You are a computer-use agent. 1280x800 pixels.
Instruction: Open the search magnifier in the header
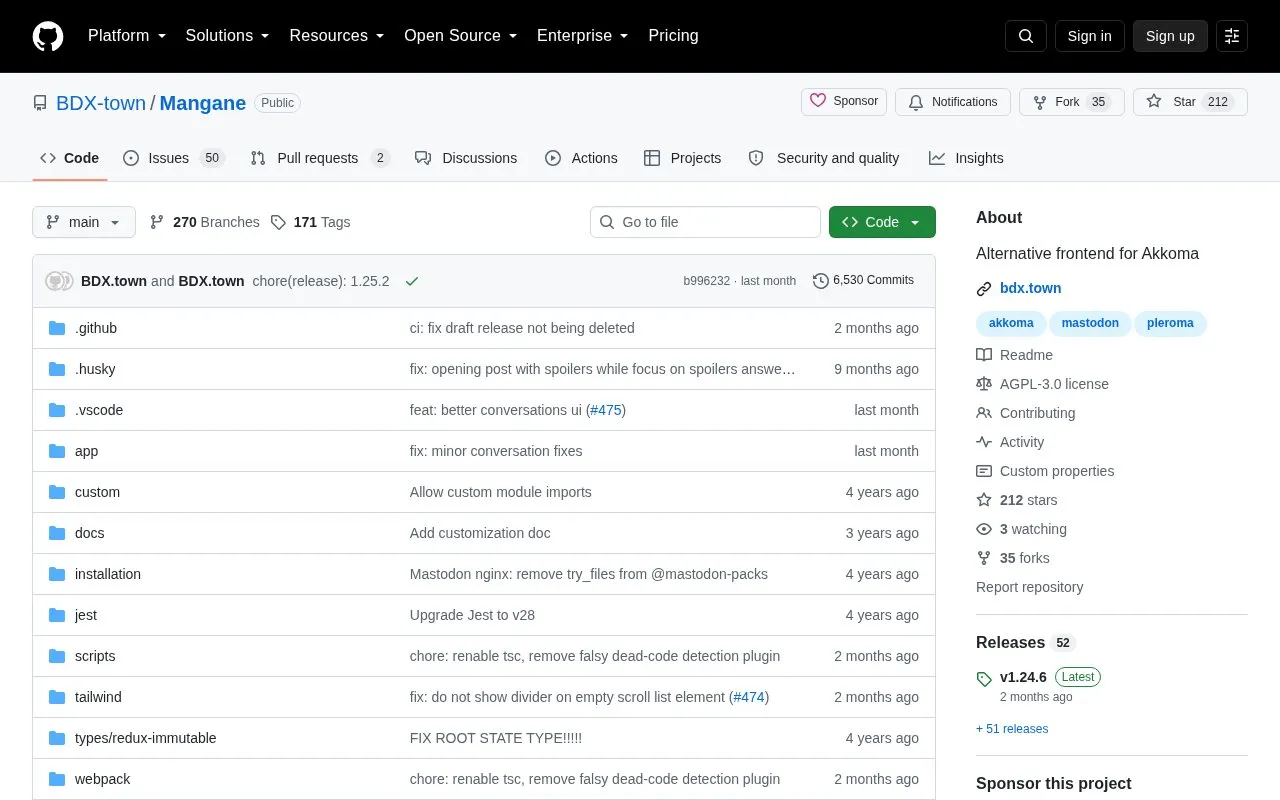pyautogui.click(x=1026, y=36)
